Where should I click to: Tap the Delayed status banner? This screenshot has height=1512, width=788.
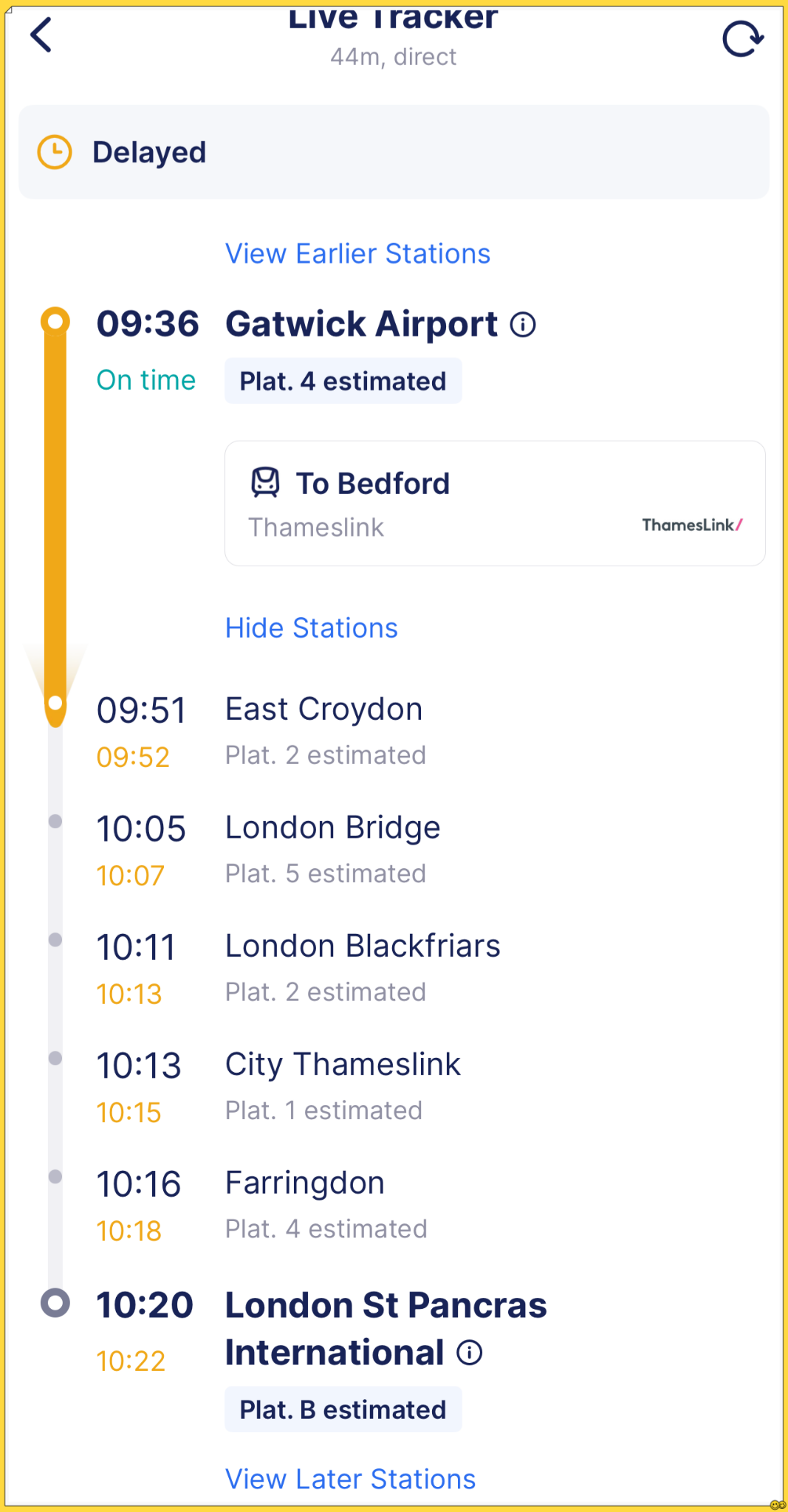394,152
